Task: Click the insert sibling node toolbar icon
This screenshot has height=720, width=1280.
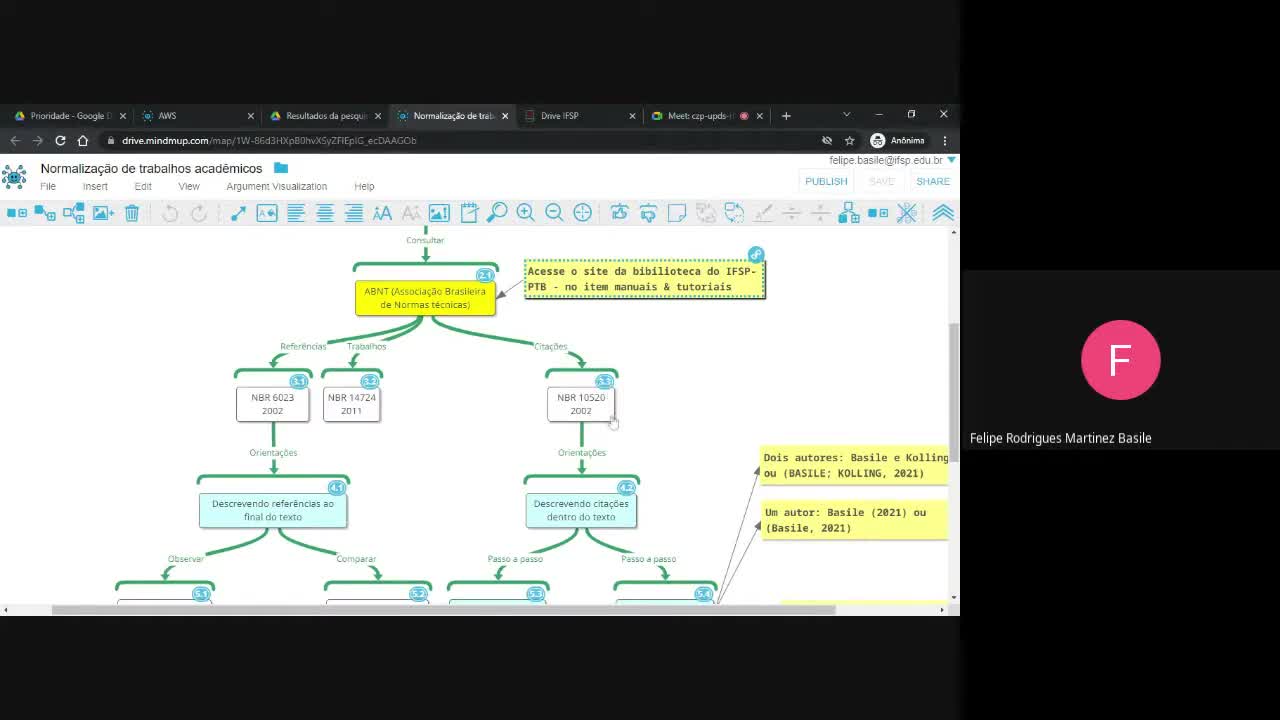Action: click(17, 213)
